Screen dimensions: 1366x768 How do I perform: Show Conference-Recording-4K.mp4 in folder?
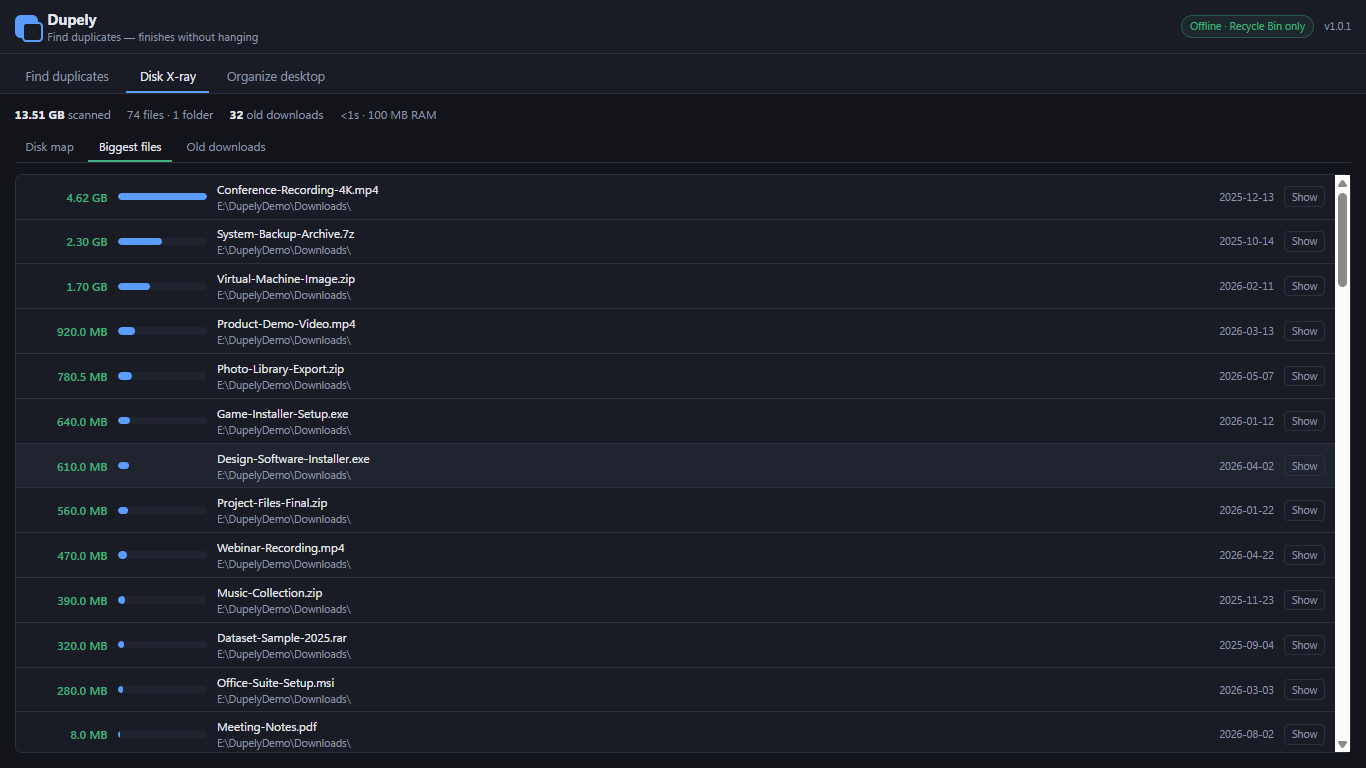[x=1304, y=197]
